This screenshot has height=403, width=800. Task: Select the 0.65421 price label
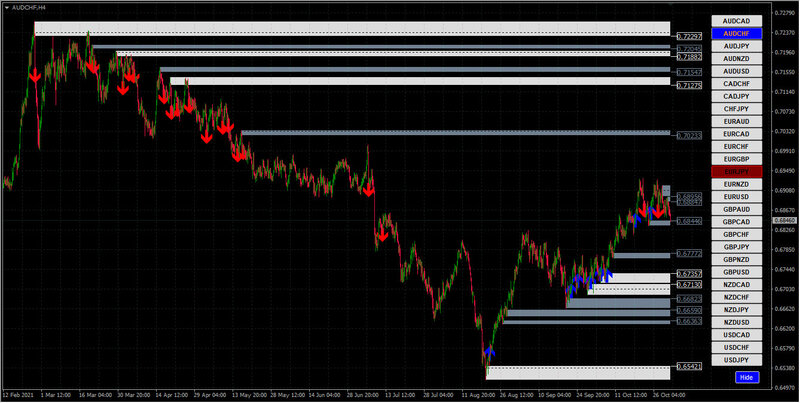click(x=689, y=366)
